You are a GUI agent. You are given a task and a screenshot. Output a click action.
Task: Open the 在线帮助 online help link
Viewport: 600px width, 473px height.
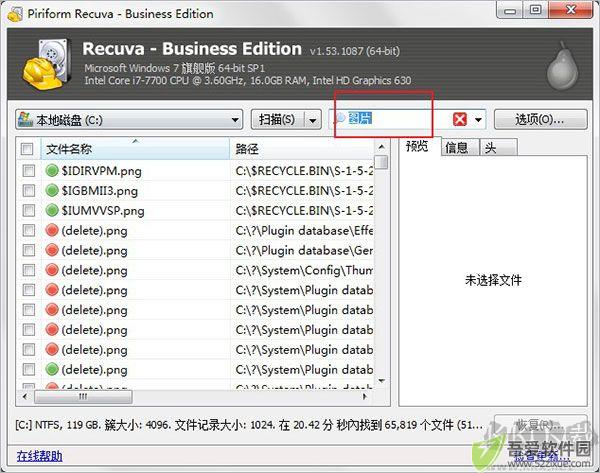click(39, 456)
